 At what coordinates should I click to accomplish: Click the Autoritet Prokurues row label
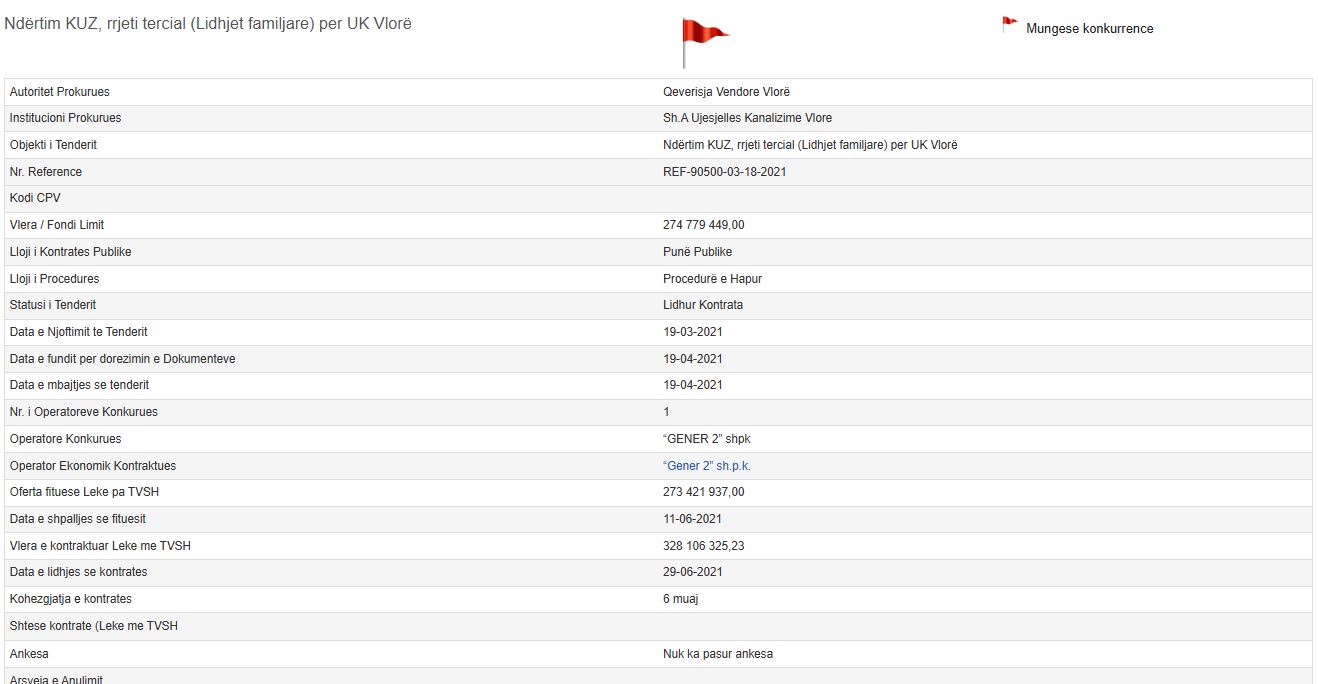60,92
